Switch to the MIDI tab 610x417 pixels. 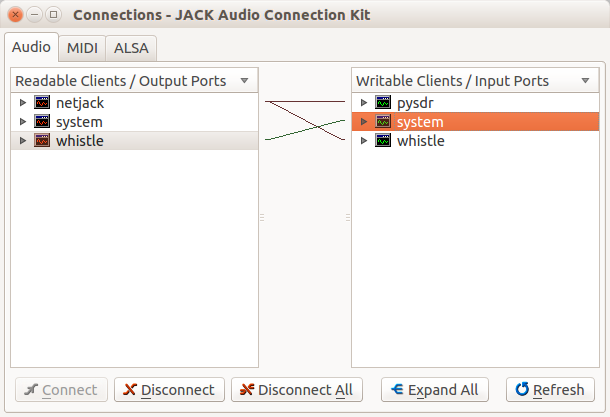(82, 47)
